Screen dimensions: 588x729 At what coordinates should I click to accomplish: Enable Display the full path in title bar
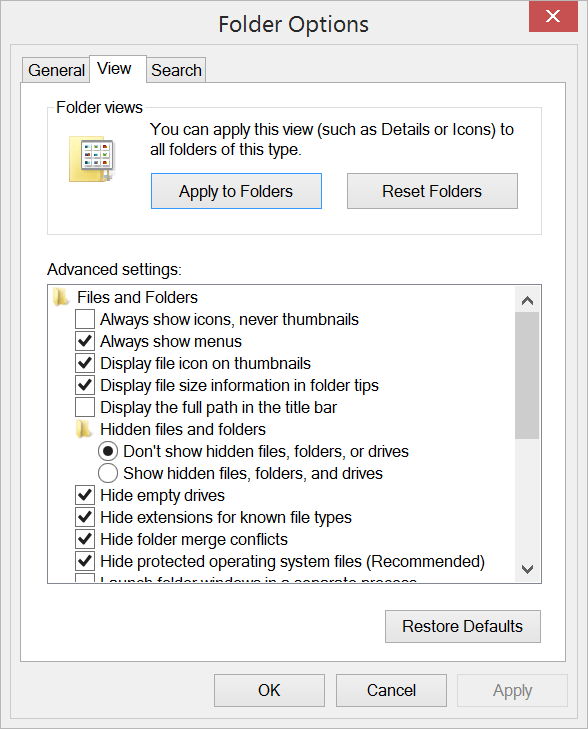[85, 407]
